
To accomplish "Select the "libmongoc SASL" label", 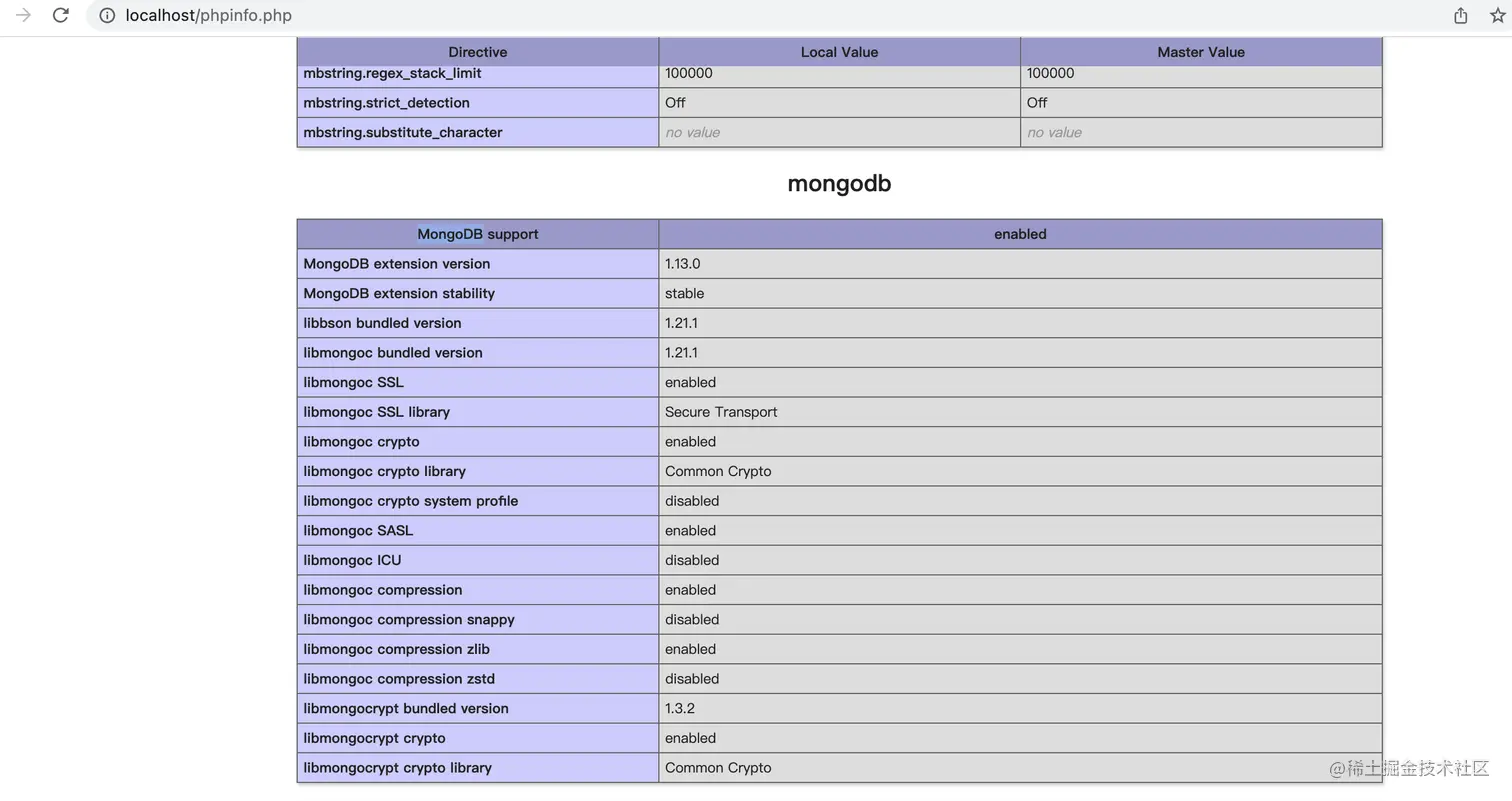I will pos(358,531).
